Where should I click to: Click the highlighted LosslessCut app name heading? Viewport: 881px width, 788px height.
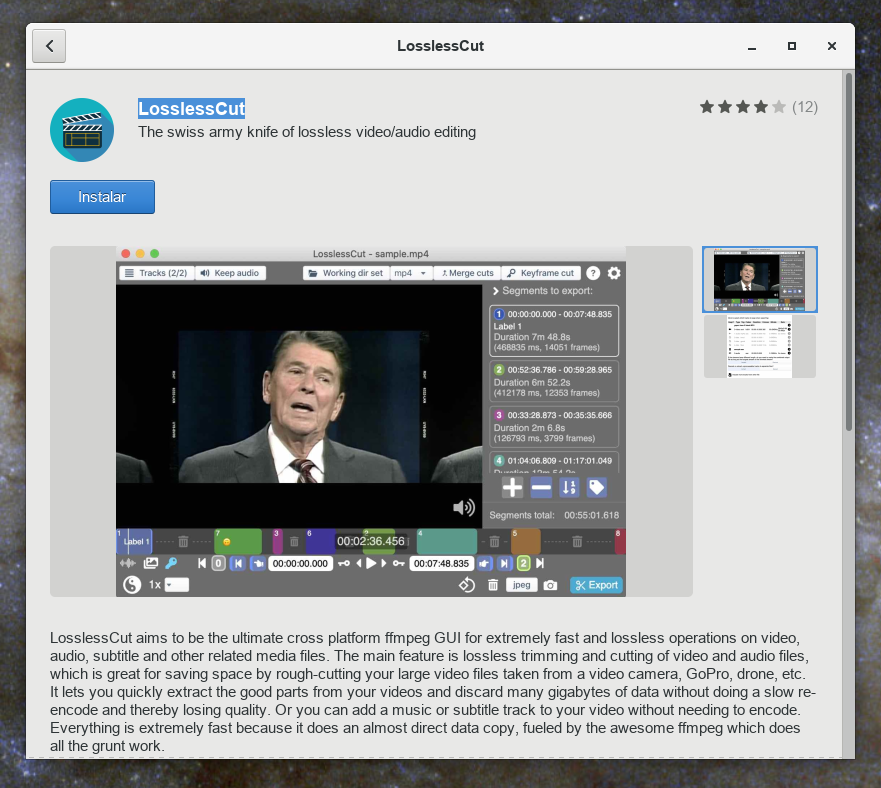pyautogui.click(x=192, y=108)
